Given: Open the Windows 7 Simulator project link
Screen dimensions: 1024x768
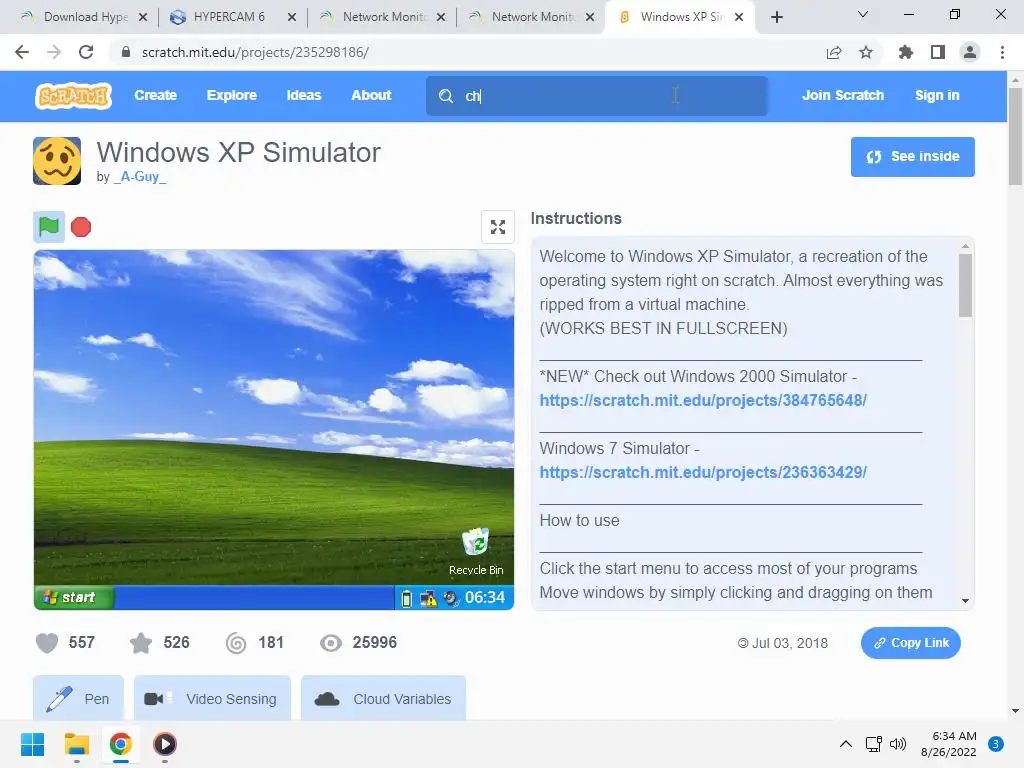Looking at the screenshot, I should (x=703, y=472).
